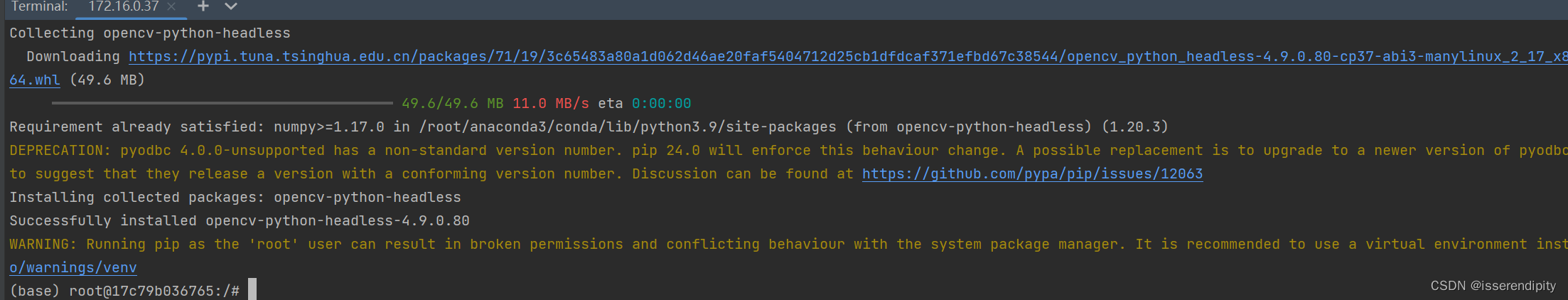The width and height of the screenshot is (1568, 300).
Task: Select the 172.16.0.37 terminal tab
Action: [124, 6]
